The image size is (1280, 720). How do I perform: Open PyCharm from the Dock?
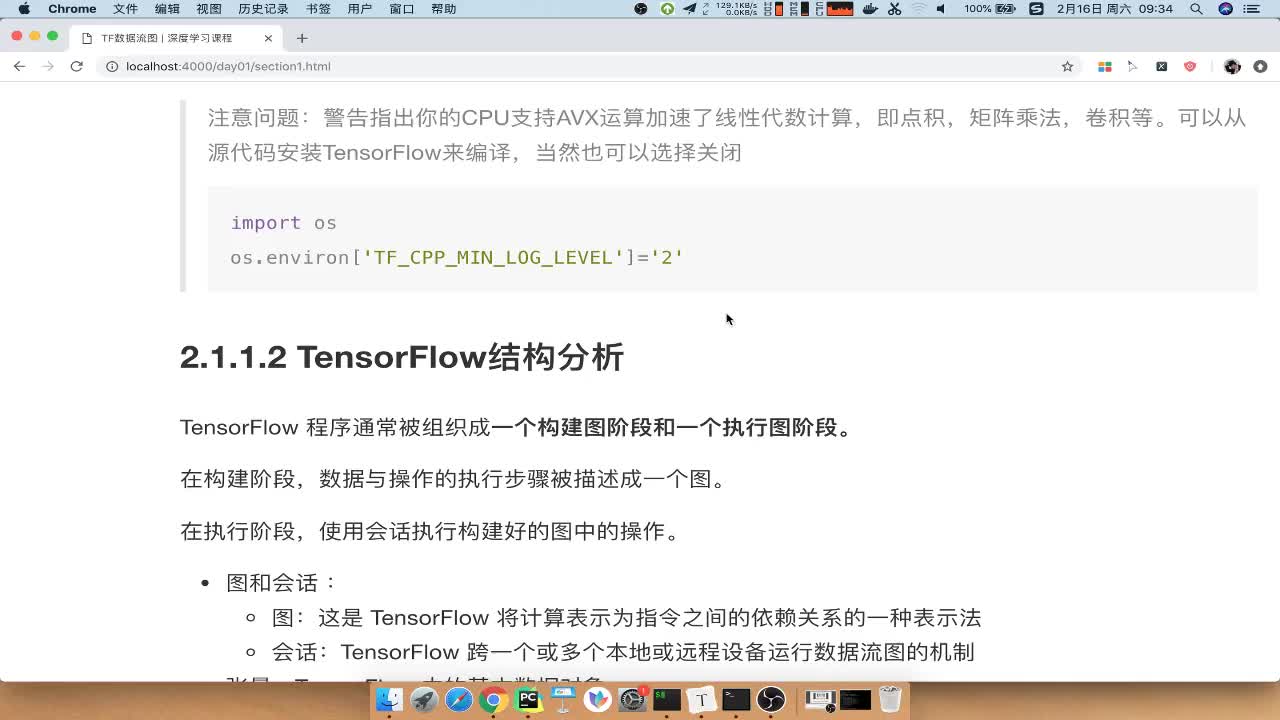coord(528,700)
